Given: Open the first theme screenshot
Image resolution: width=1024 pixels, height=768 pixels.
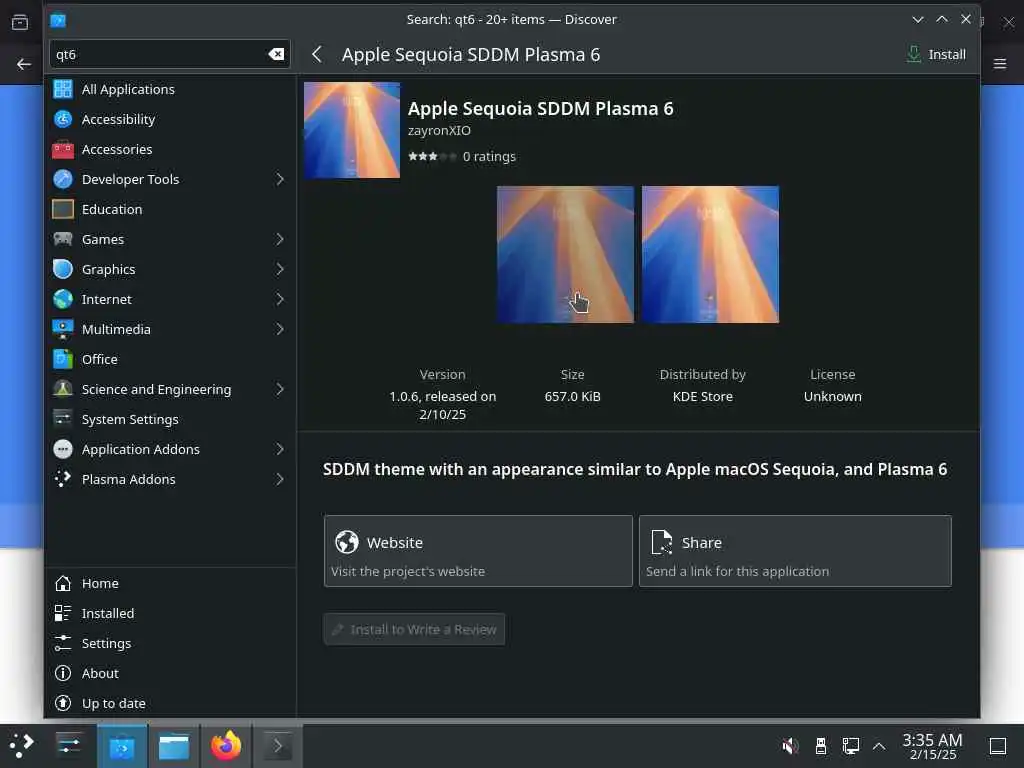Looking at the screenshot, I should coord(565,255).
